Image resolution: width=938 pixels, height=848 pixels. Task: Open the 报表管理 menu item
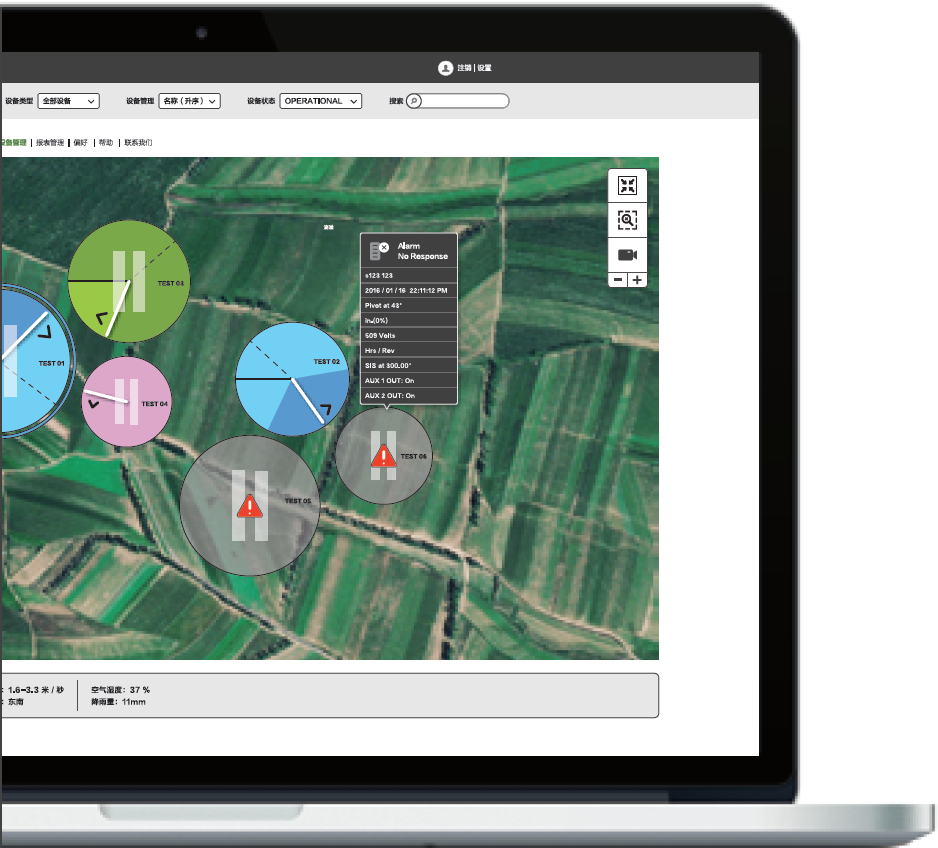click(50, 143)
